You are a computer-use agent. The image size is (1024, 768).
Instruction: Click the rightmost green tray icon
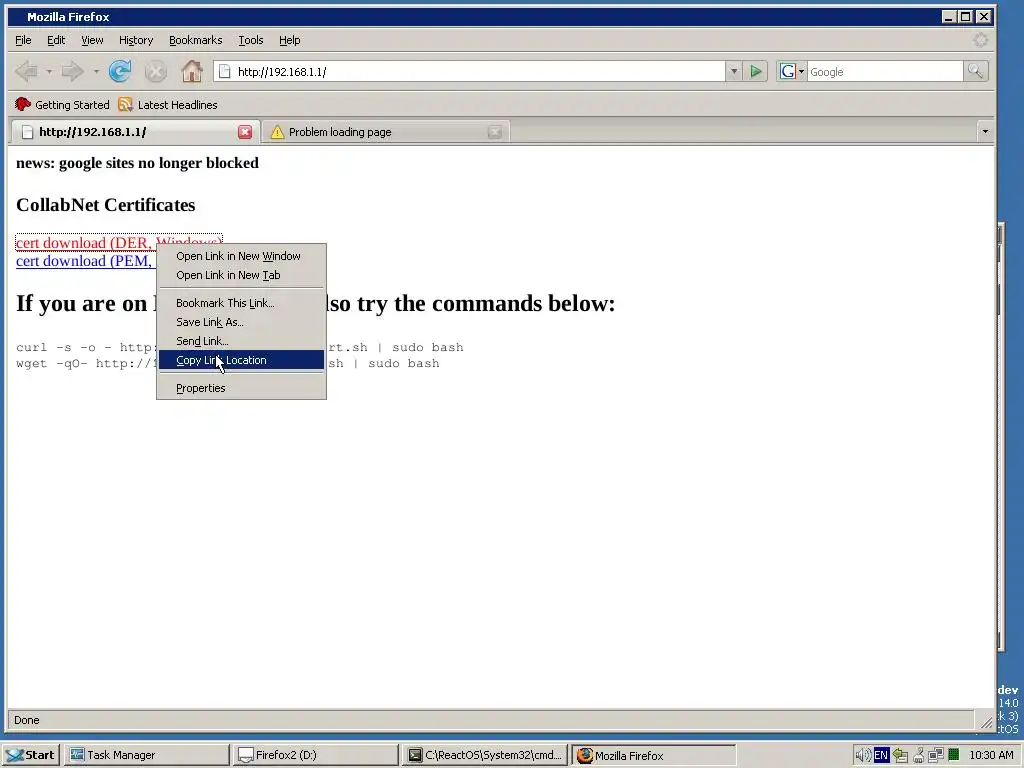(x=954, y=755)
